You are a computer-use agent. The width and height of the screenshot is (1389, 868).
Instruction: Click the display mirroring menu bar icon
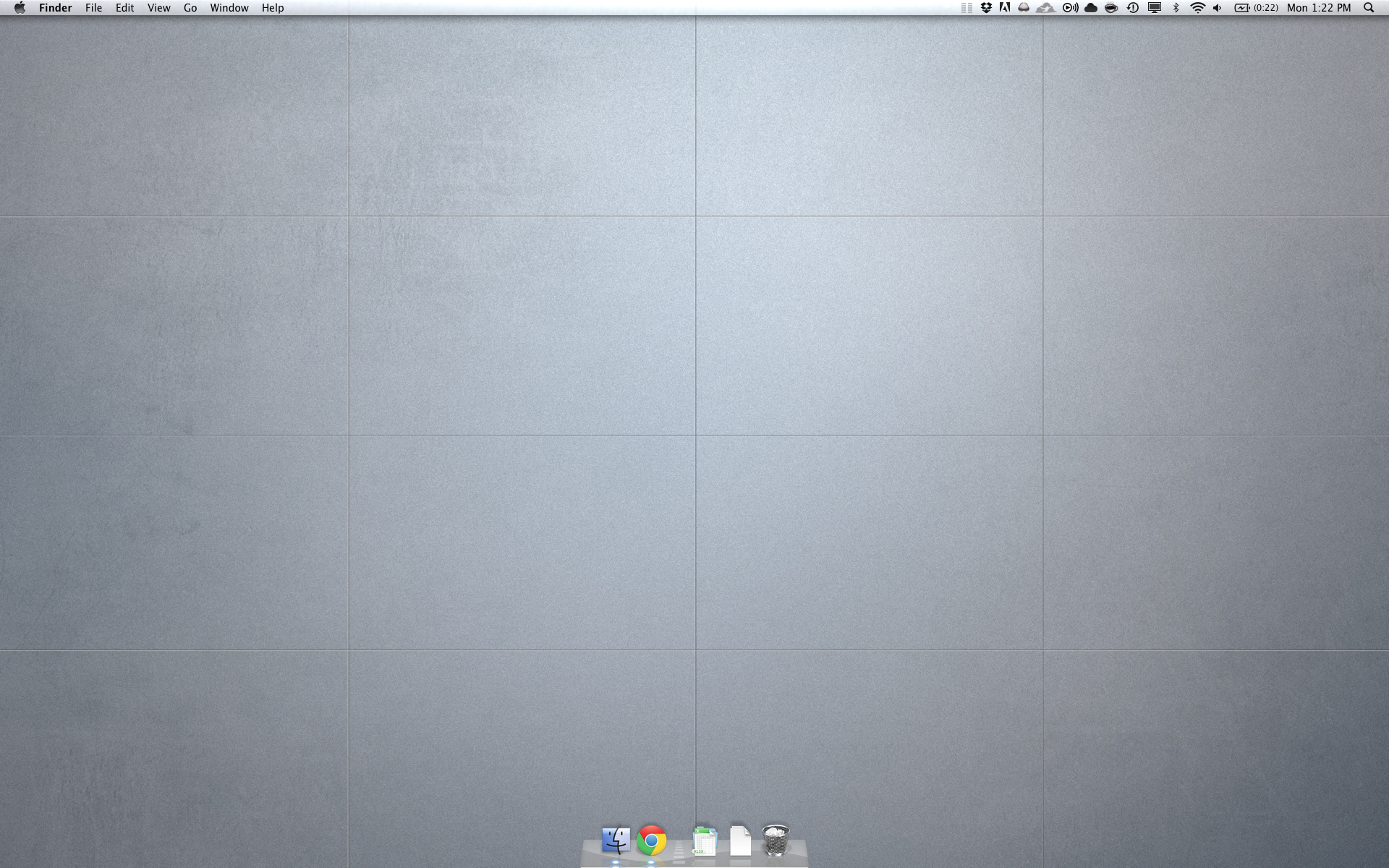coord(1155,8)
